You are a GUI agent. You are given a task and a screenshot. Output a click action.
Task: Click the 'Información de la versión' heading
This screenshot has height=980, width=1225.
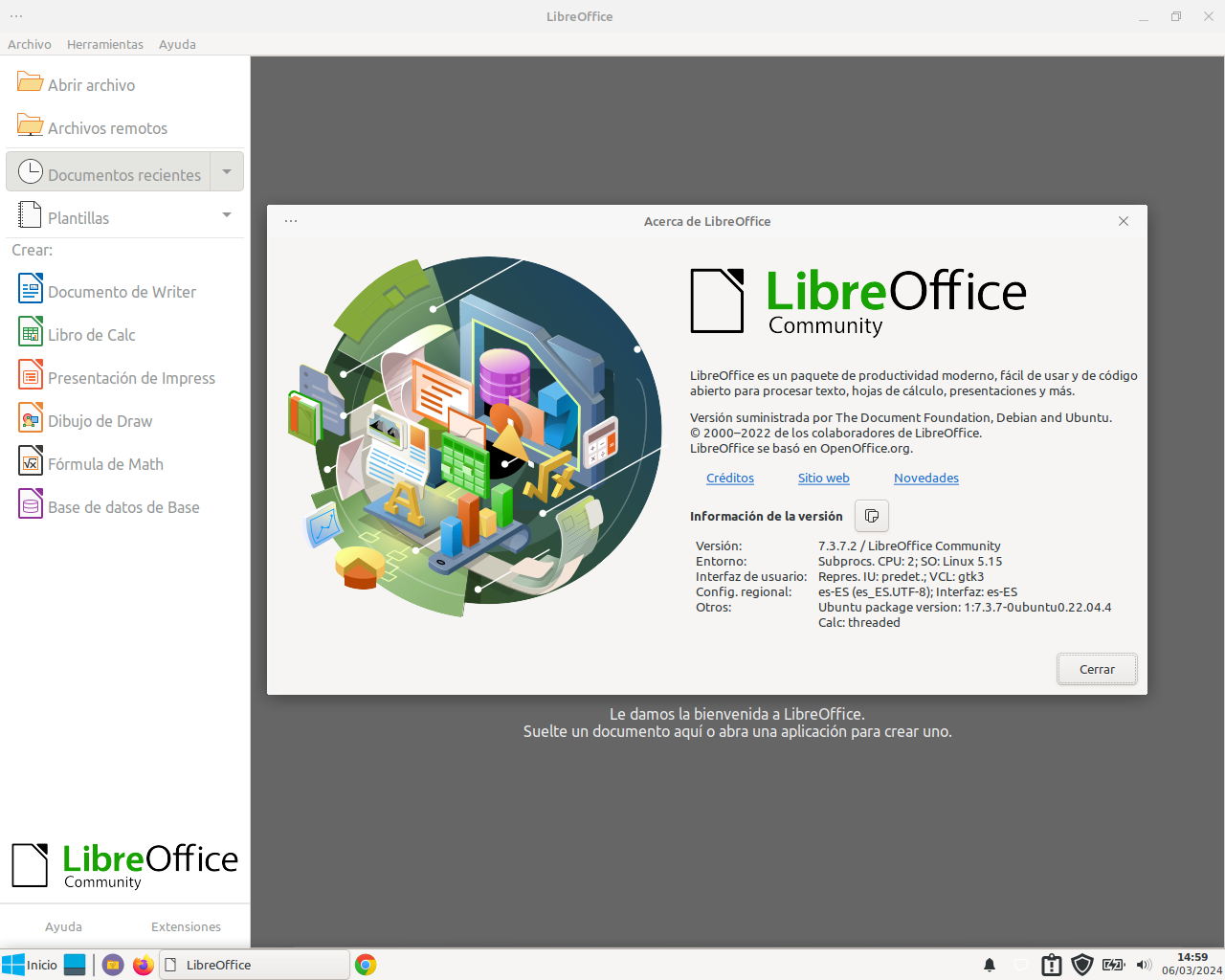pyautogui.click(x=767, y=516)
